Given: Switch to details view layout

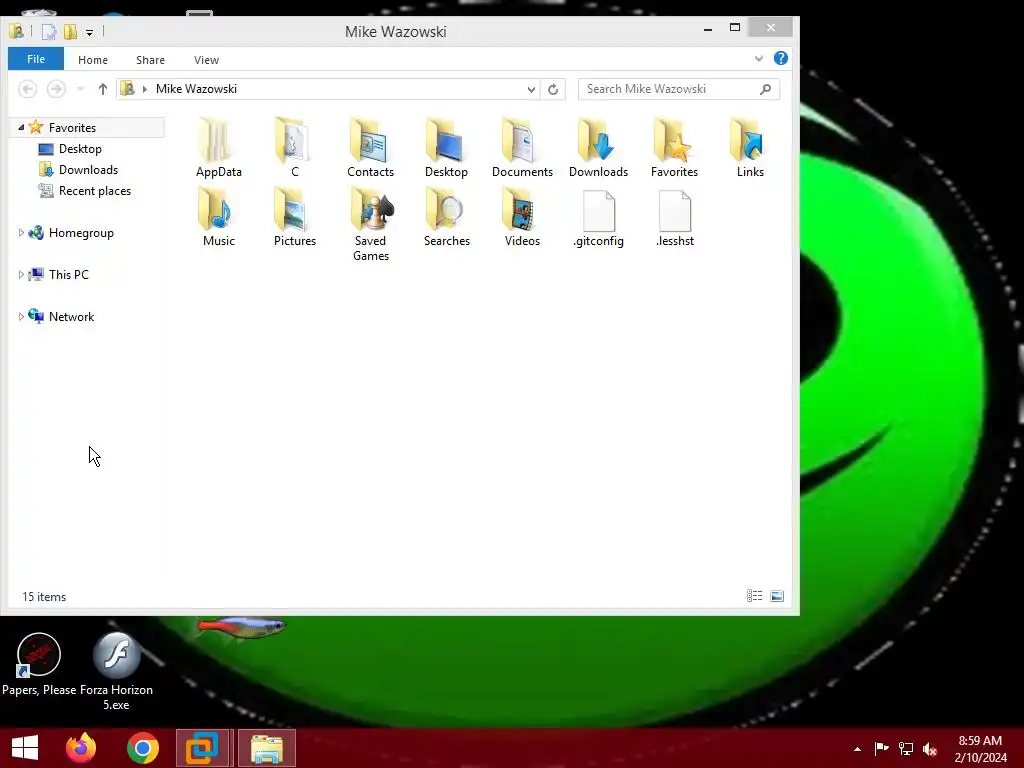Looking at the screenshot, I should point(754,596).
